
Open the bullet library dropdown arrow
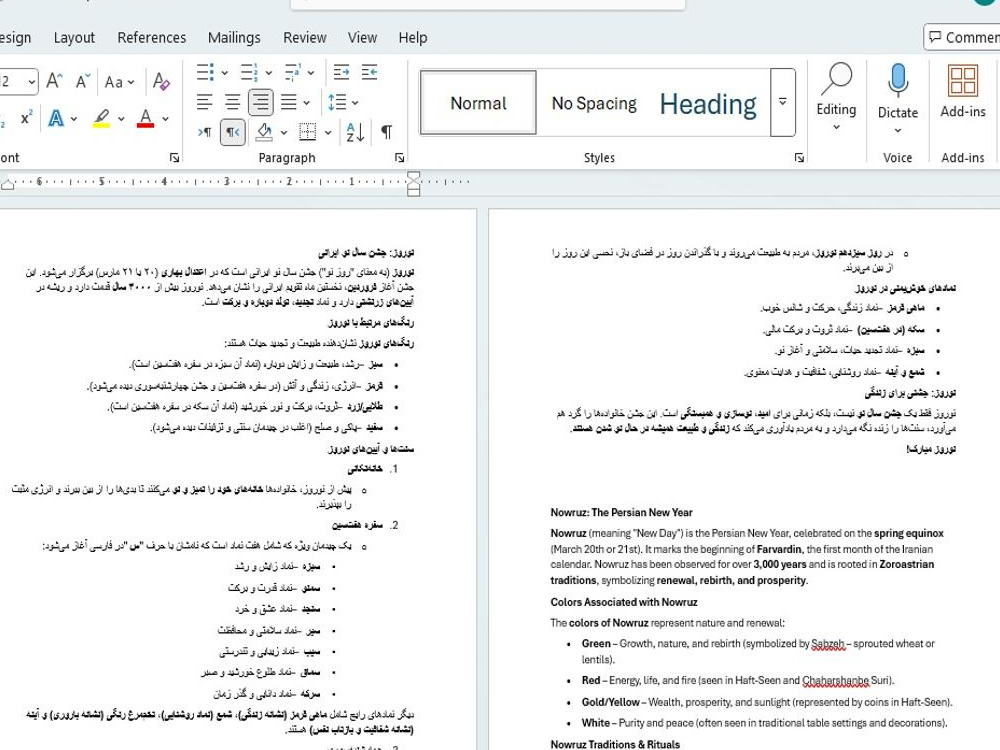pos(224,73)
